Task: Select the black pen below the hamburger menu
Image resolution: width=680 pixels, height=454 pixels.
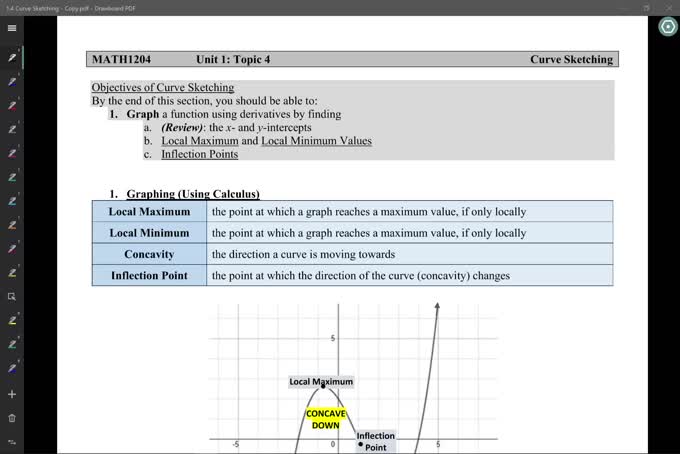Action: click(x=12, y=58)
